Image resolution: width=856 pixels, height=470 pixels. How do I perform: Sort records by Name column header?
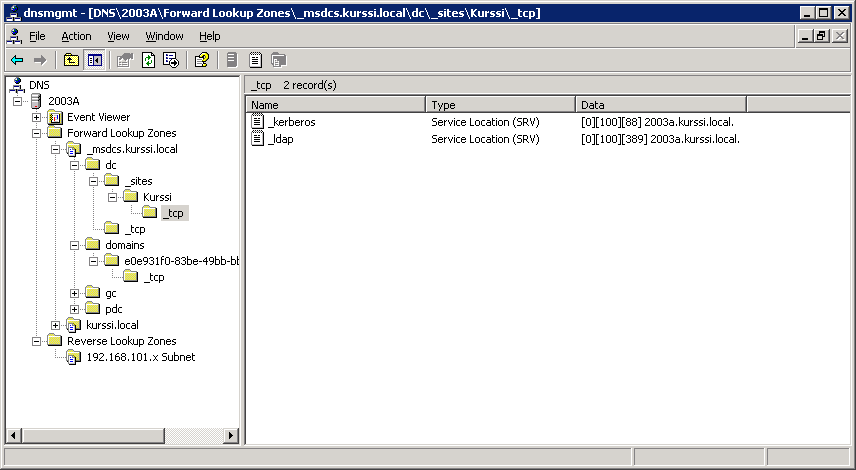coord(336,105)
